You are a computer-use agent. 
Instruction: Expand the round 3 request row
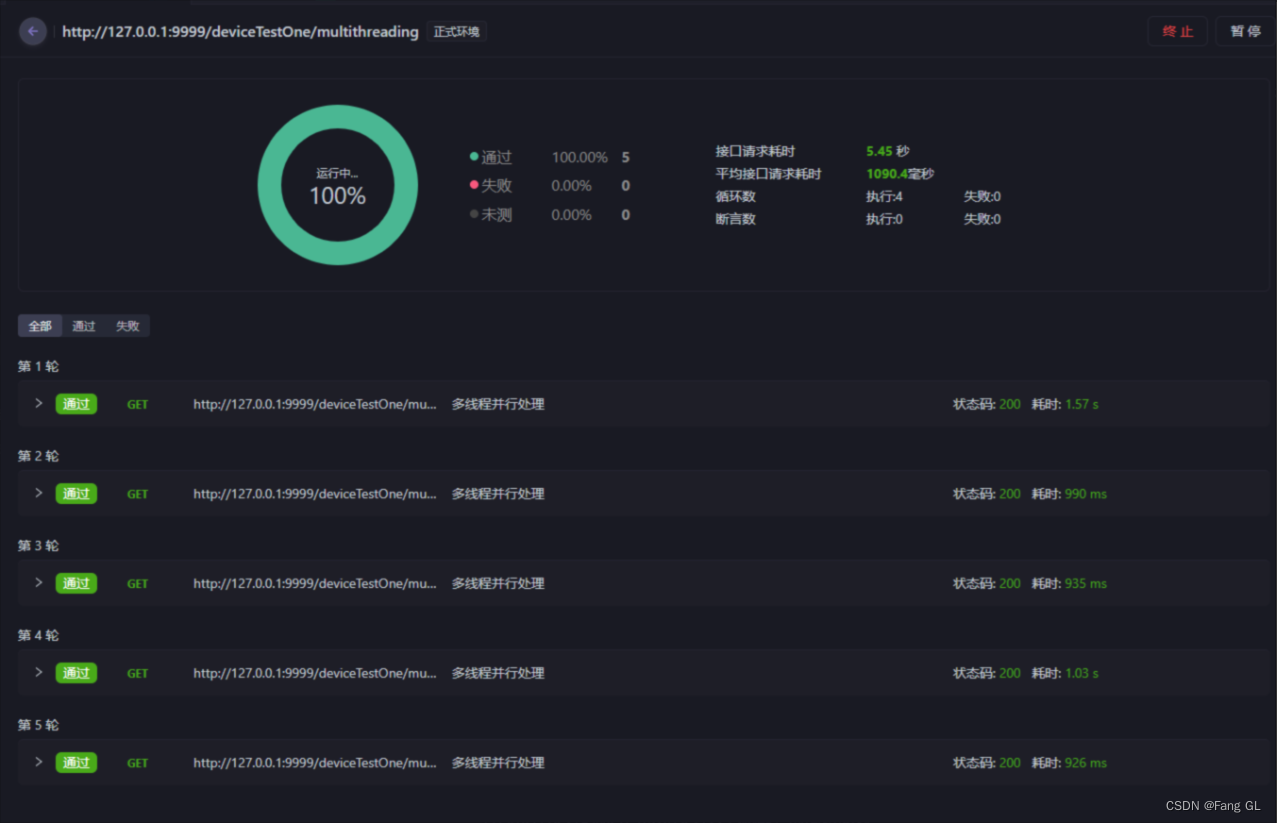coord(39,582)
